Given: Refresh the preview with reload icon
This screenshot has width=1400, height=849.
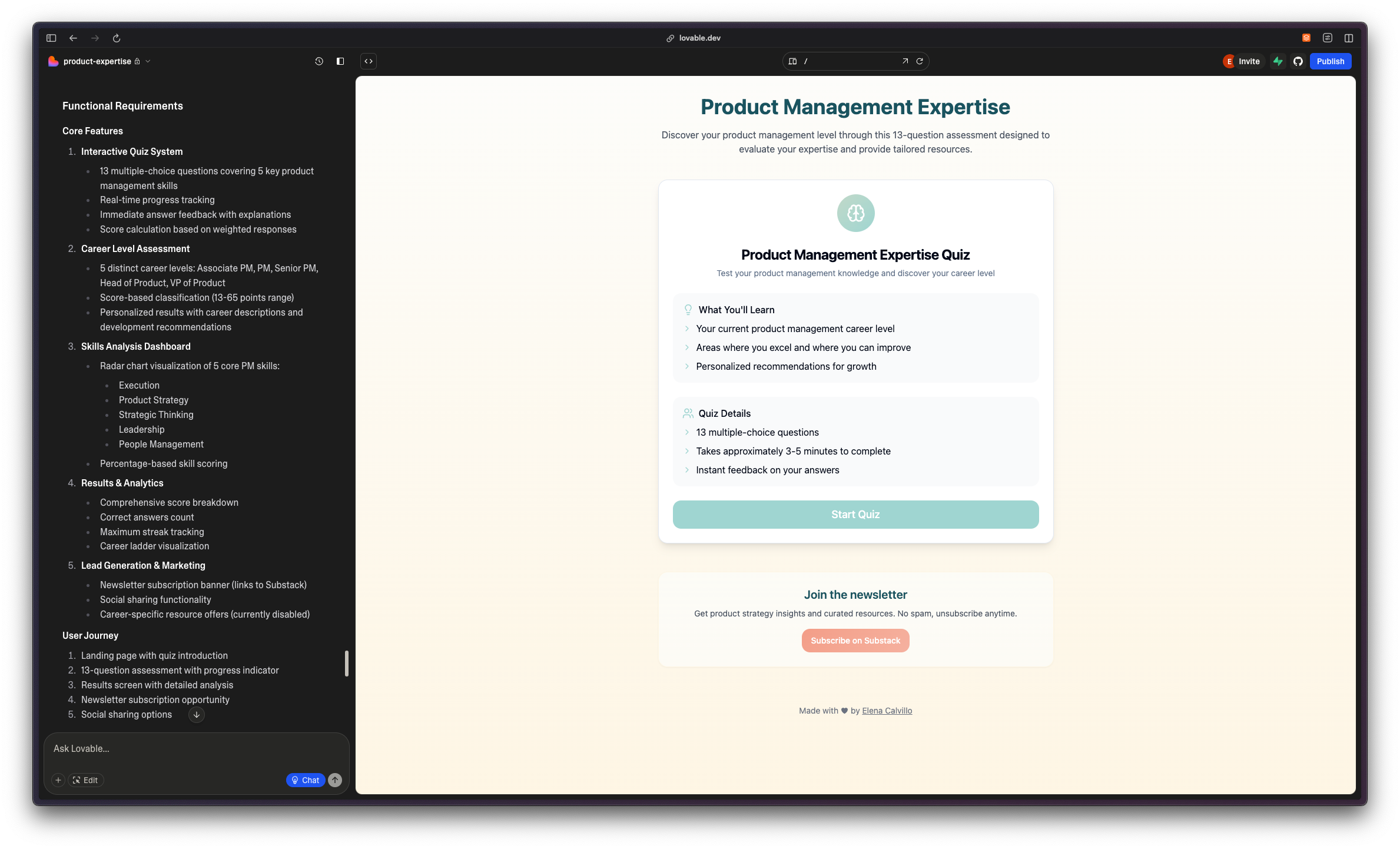Looking at the screenshot, I should click(920, 61).
